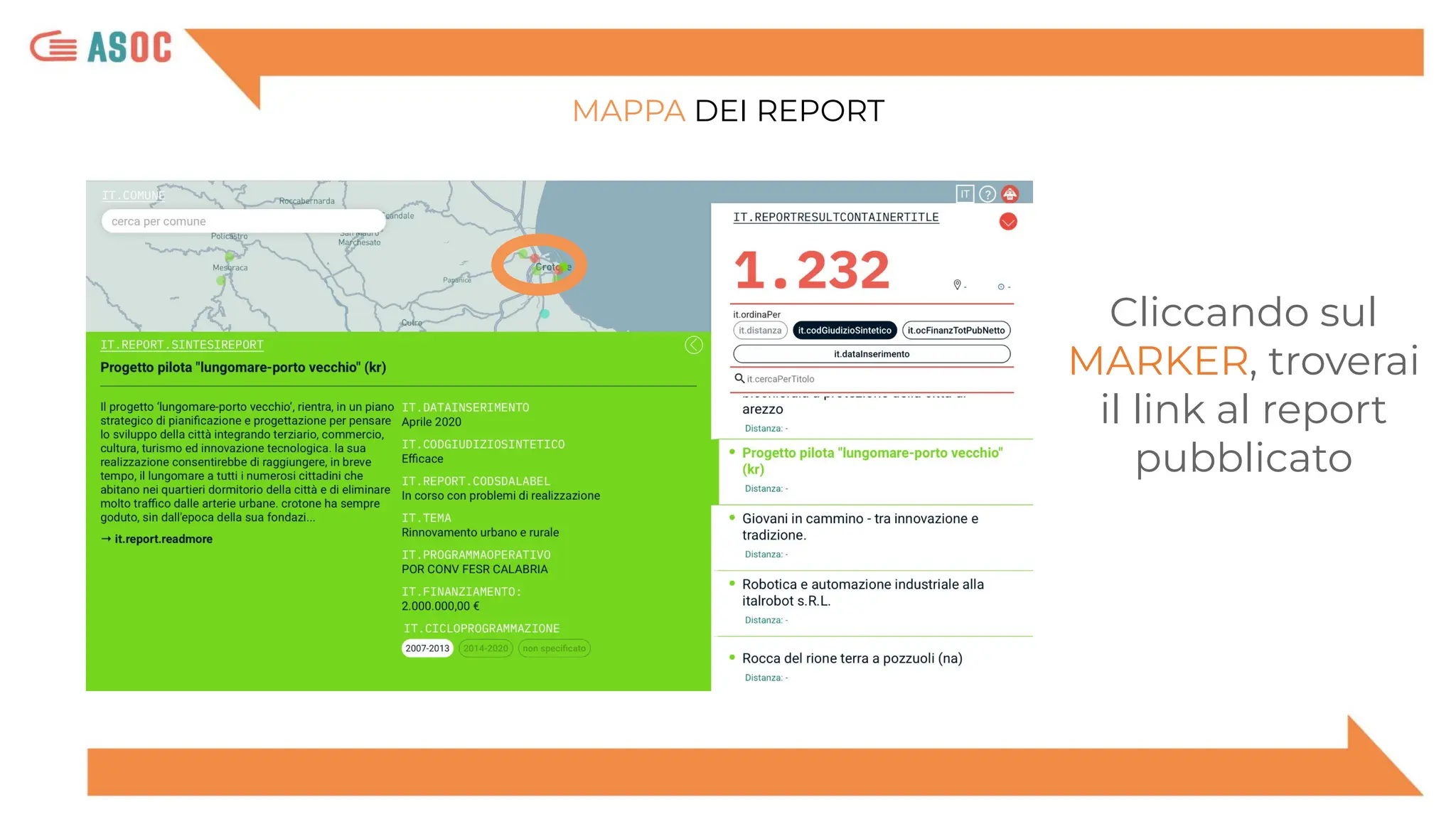Click the it.ordinaPer label

tap(756, 314)
